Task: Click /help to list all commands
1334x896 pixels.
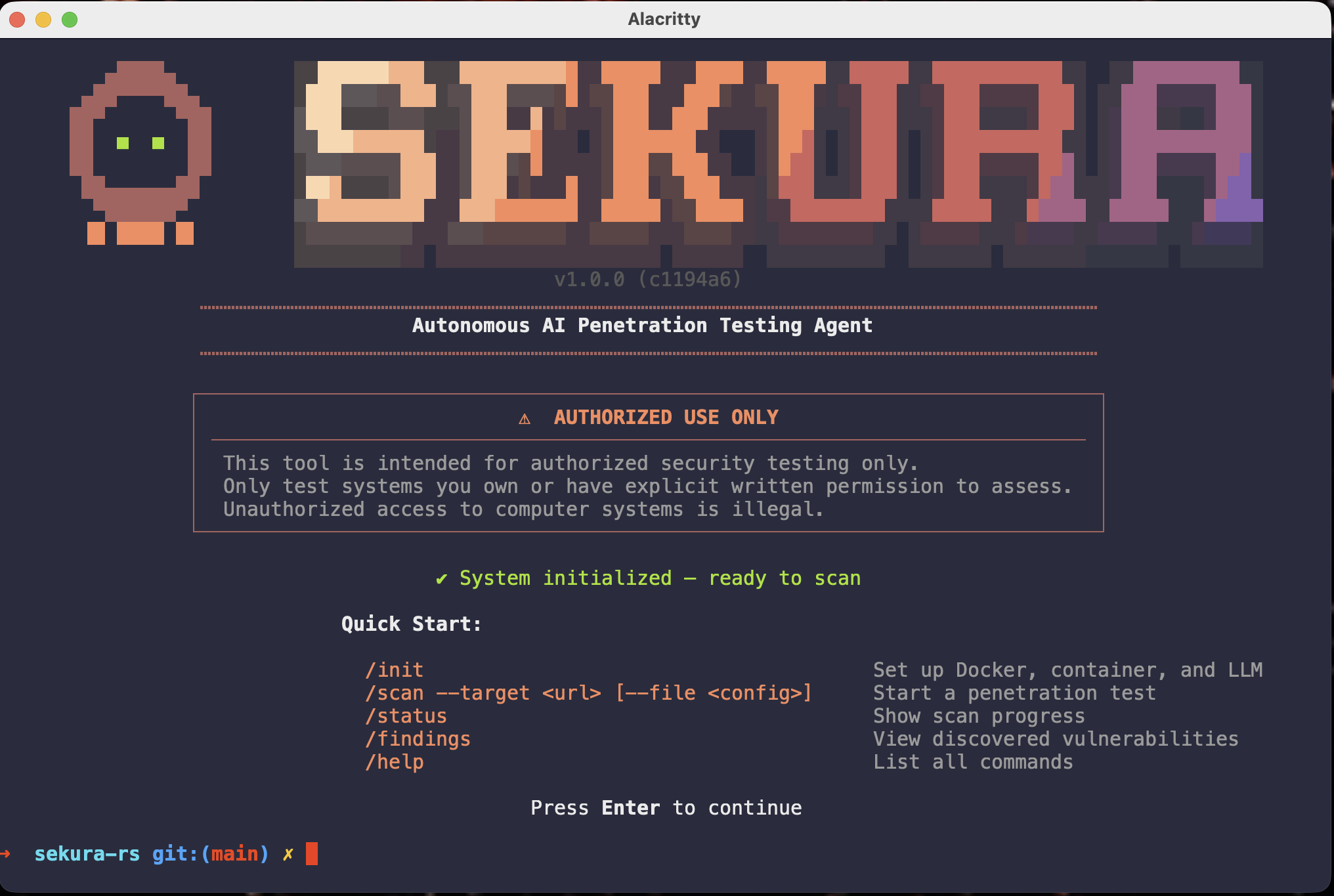Action: tap(395, 761)
